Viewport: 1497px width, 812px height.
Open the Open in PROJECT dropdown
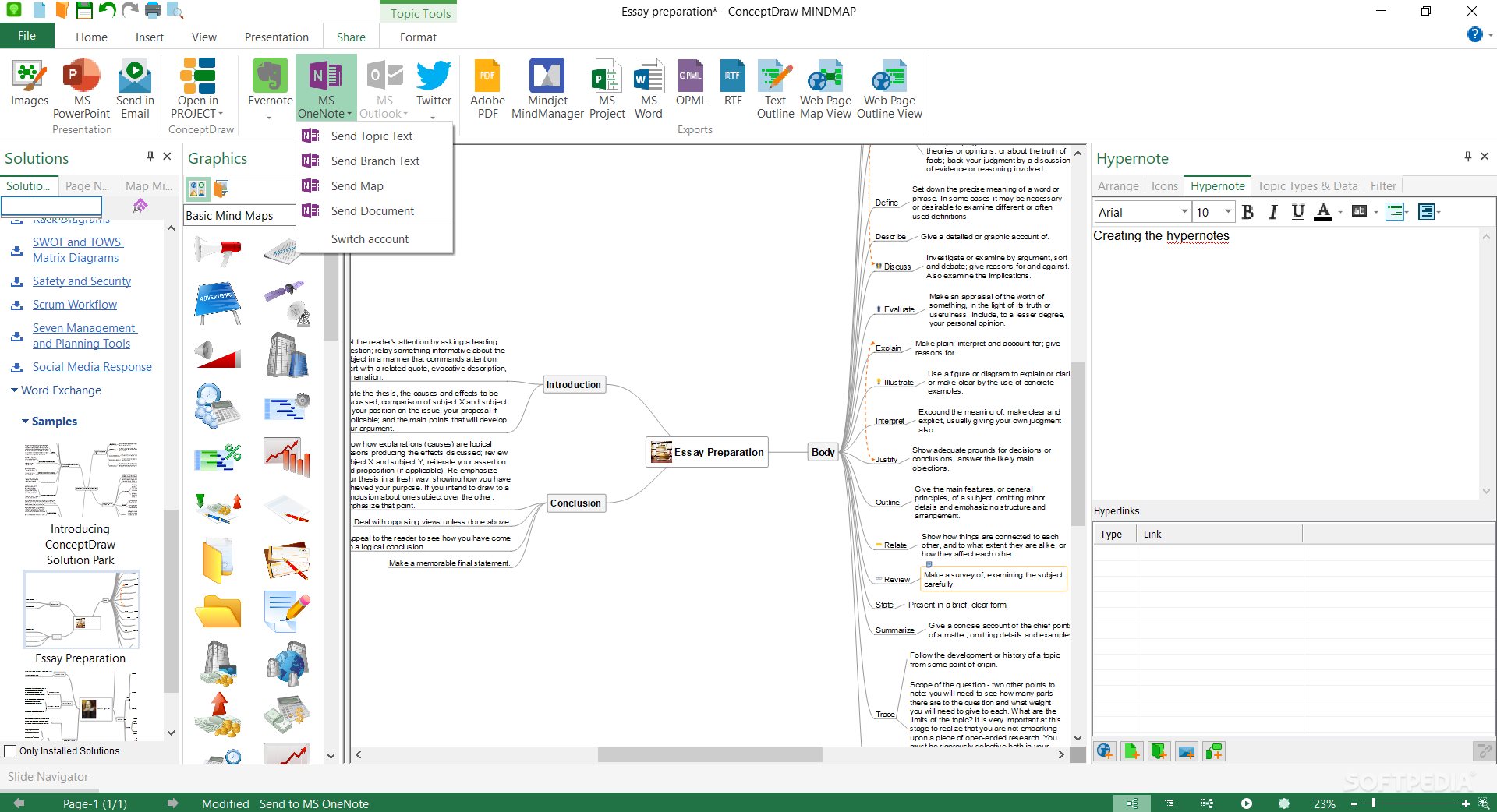click(197, 88)
